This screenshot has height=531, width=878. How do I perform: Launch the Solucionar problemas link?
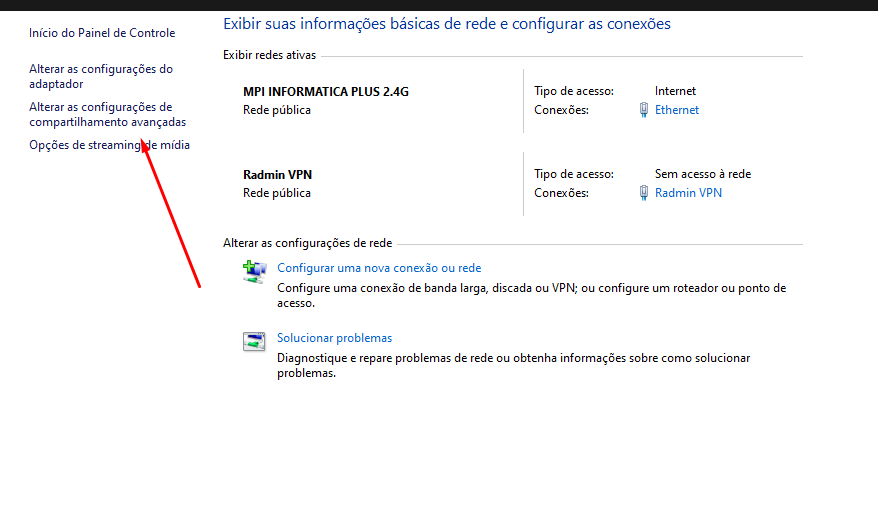(x=334, y=338)
